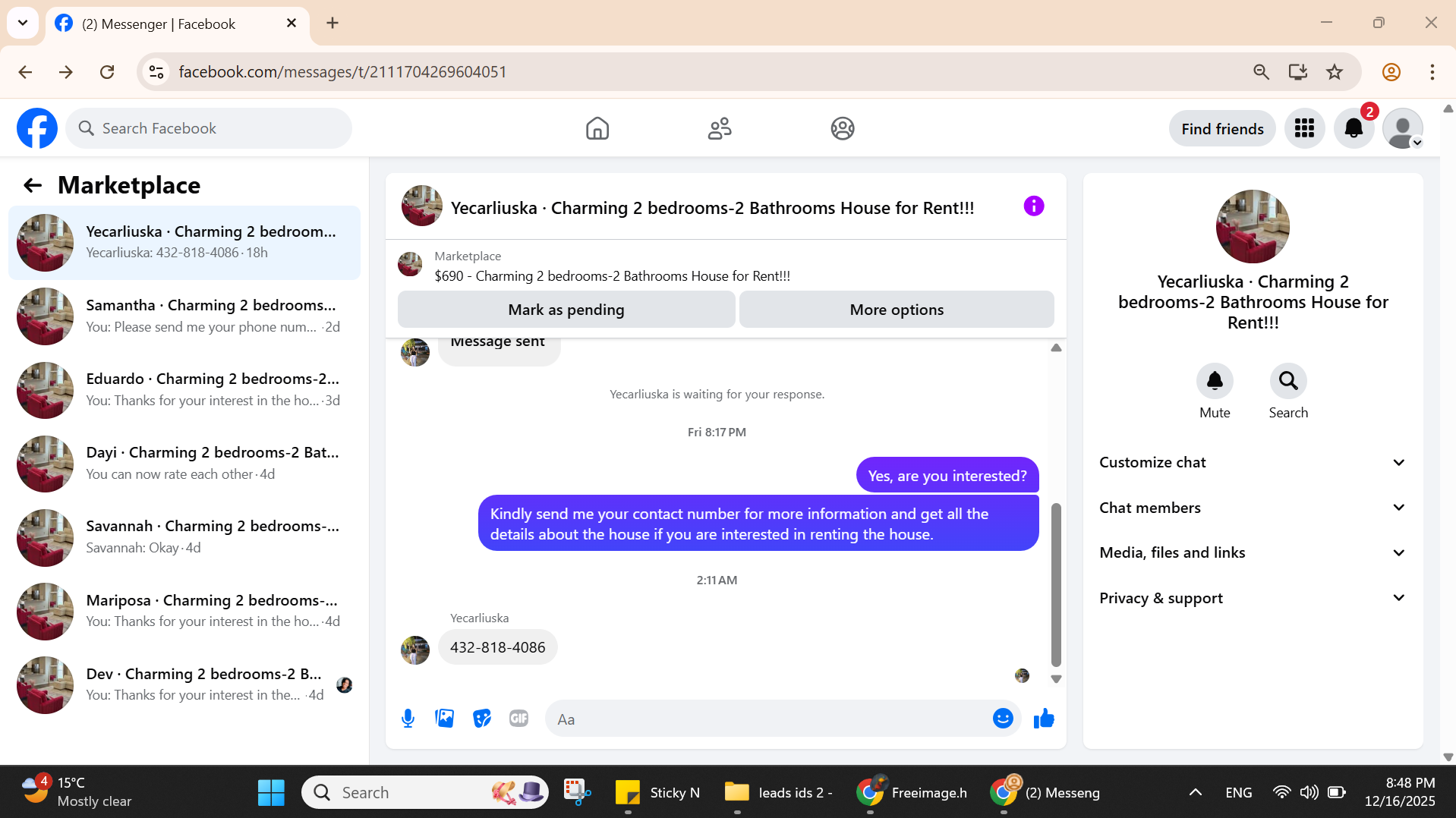Screen dimensions: 1456x818
Task: Show hidden system tray icons
Action: 1195,792
